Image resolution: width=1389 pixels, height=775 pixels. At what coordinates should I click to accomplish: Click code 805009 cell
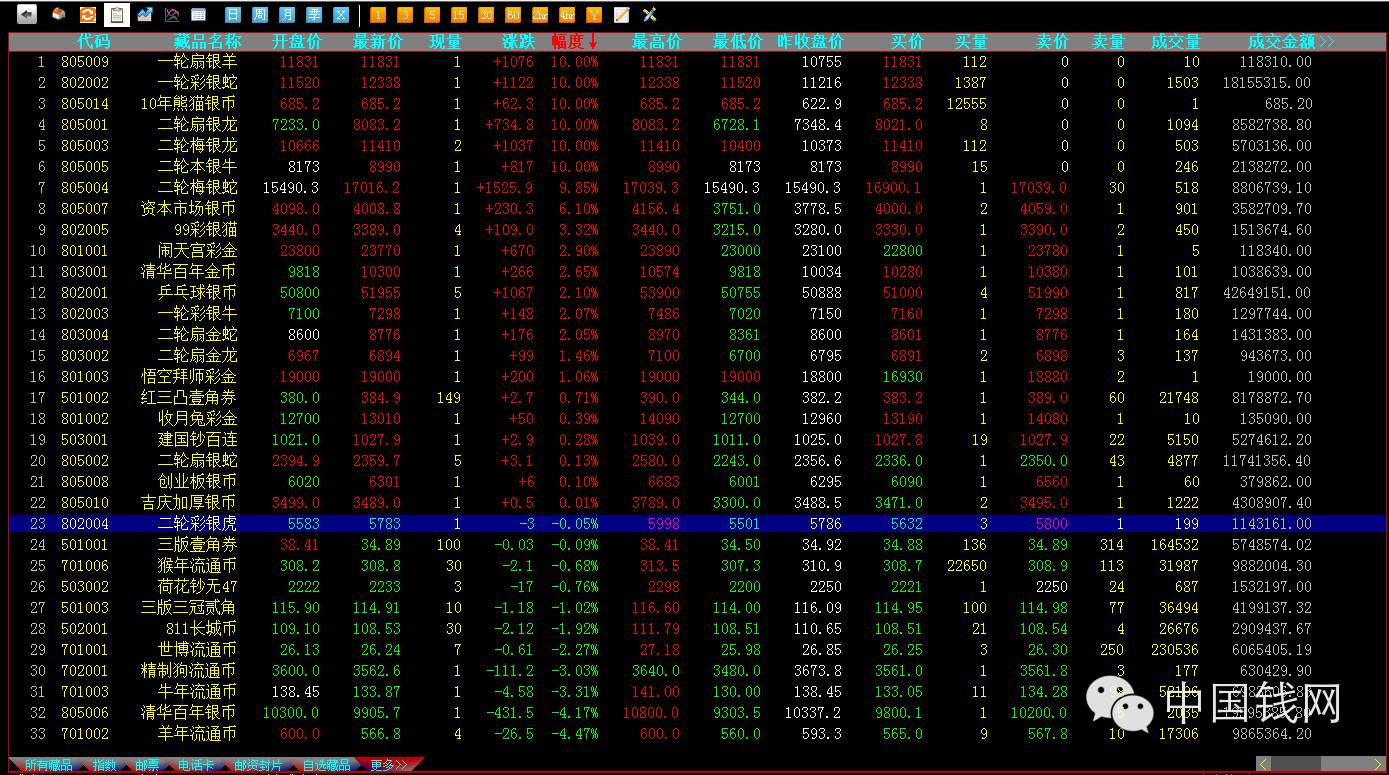pos(85,62)
